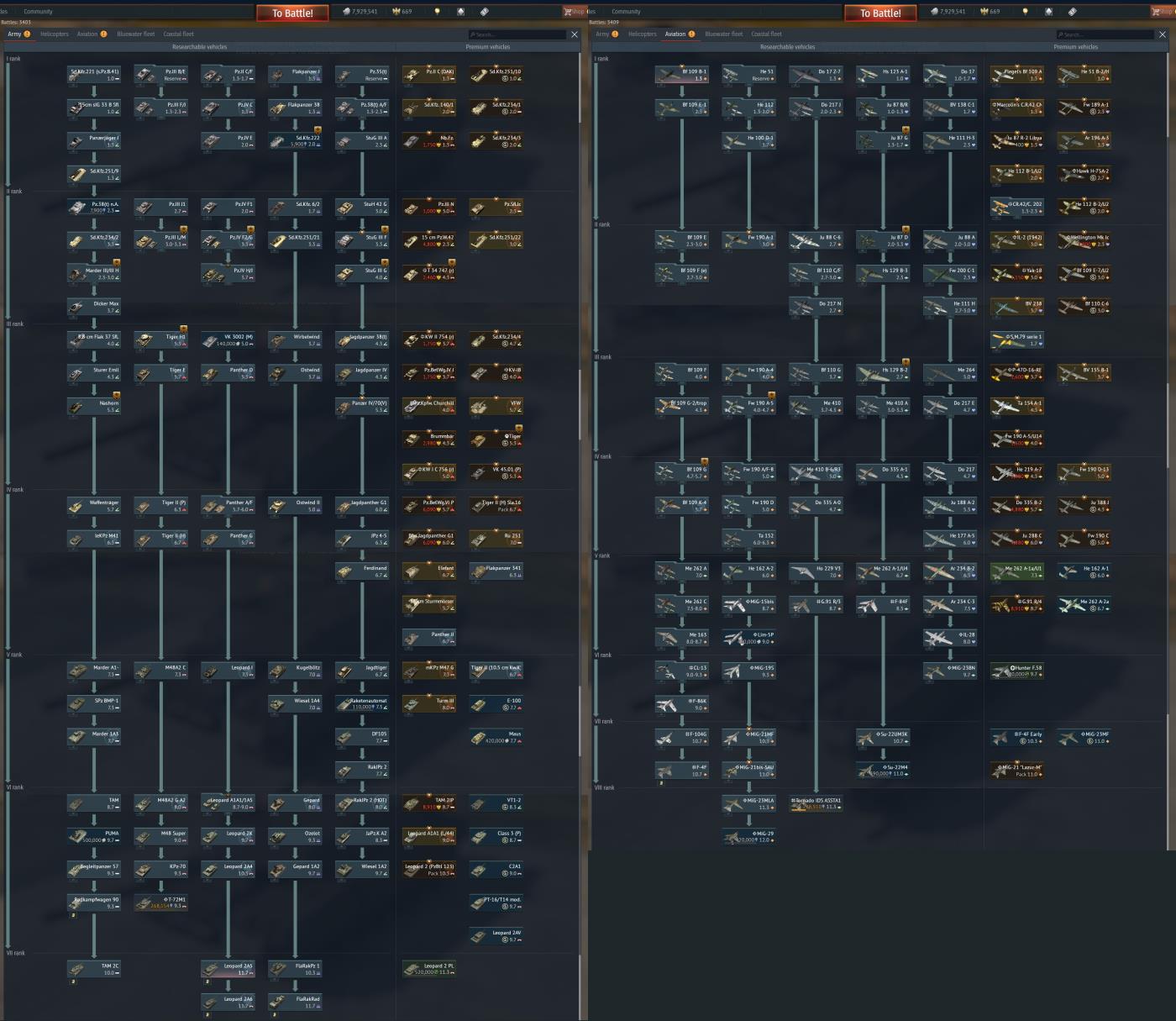Screen dimensions: 1176x1021
Task: Select the Tiger H1 tank
Action: pos(160,339)
